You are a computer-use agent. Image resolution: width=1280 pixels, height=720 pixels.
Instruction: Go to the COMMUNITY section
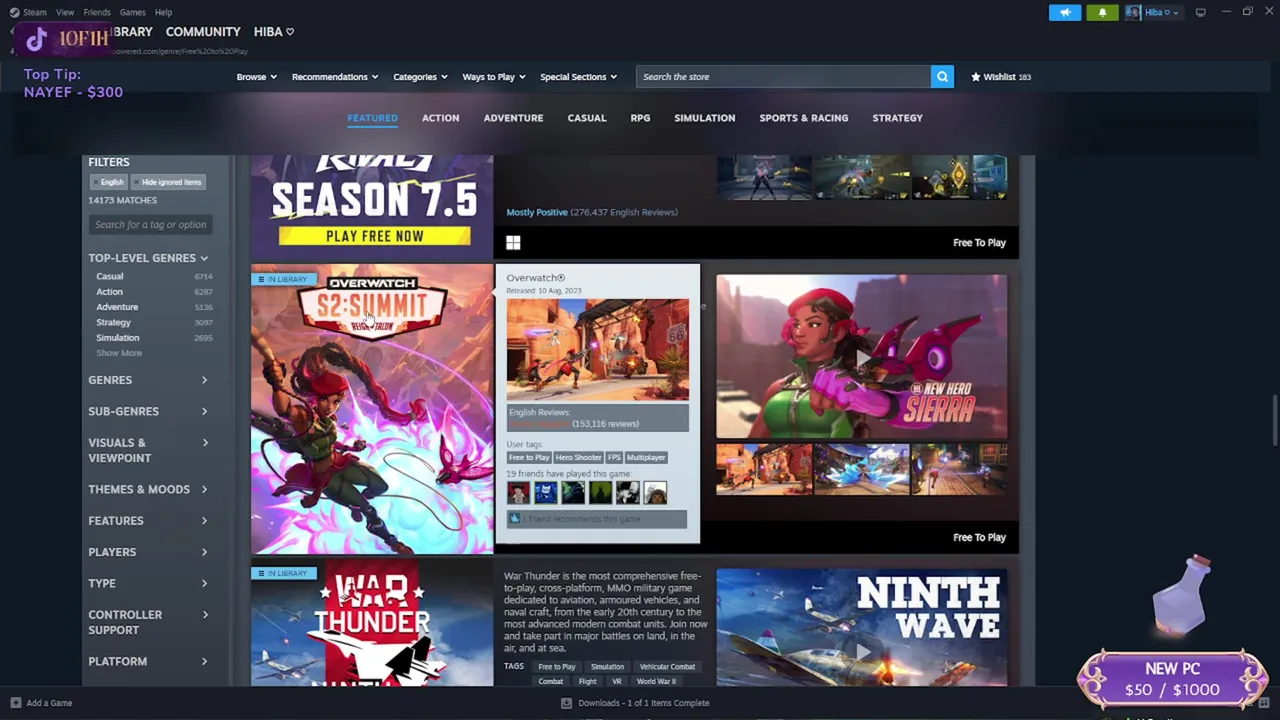[203, 32]
